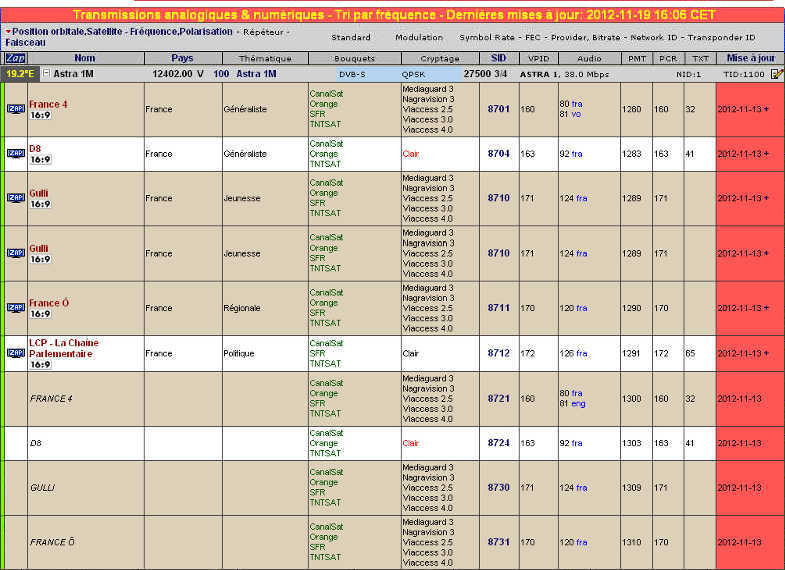Click the Régionale theme cell

point(242,308)
